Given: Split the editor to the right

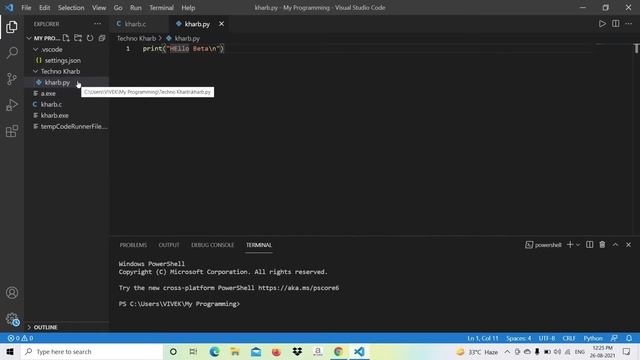Looking at the screenshot, I should click(x=616, y=24).
